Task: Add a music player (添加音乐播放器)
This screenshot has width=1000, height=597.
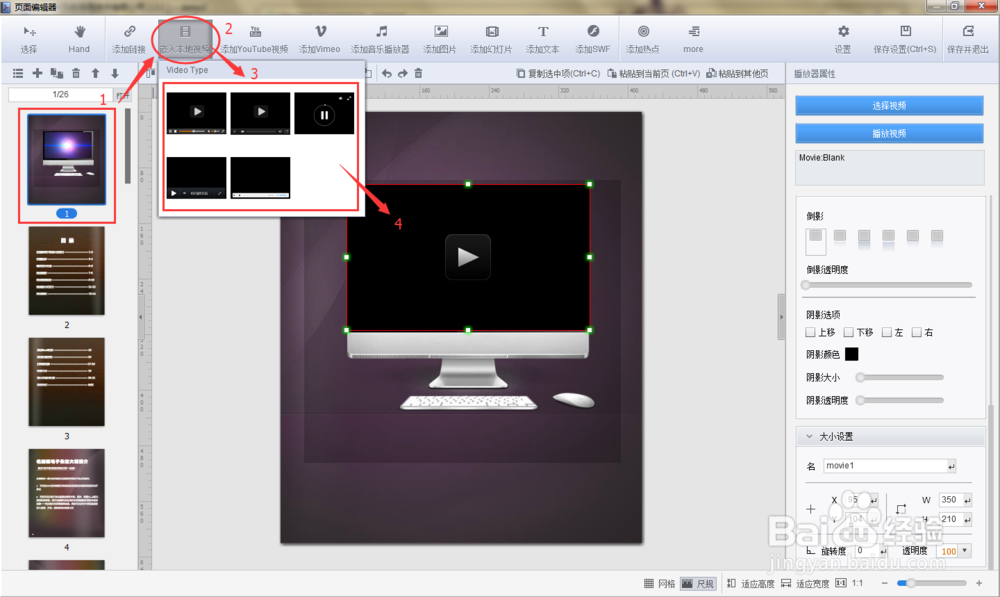Action: [380, 39]
